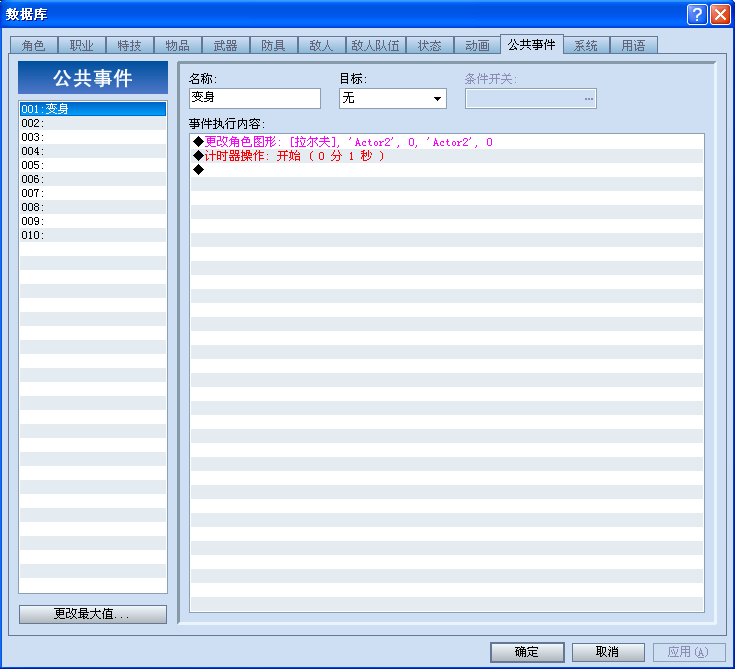
Task: Select the 公共事件 tab
Action: click(x=532, y=45)
